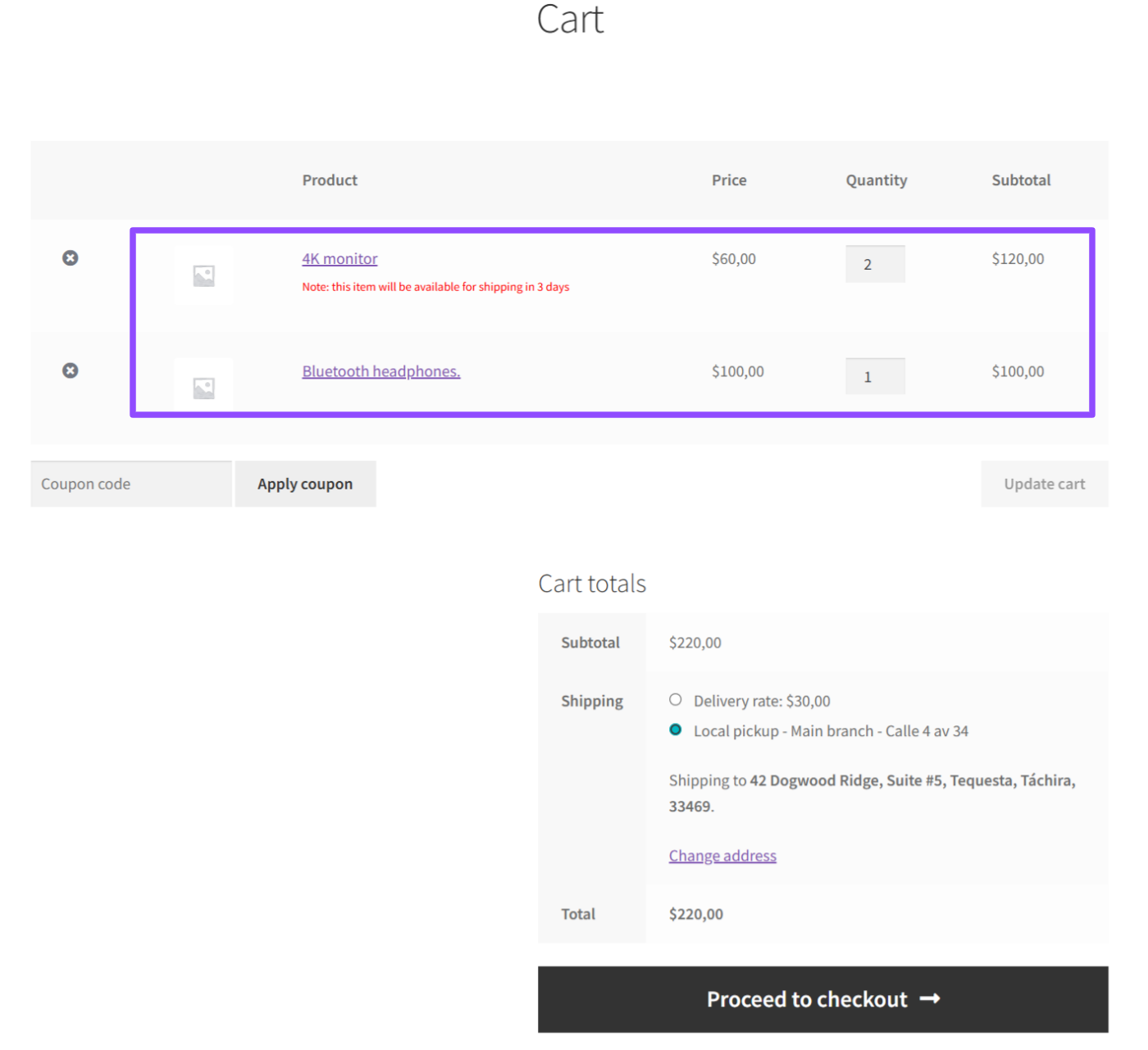Remove the Bluetooth headphones from the cart
This screenshot has height=1050, width=1148.
pos(70,370)
